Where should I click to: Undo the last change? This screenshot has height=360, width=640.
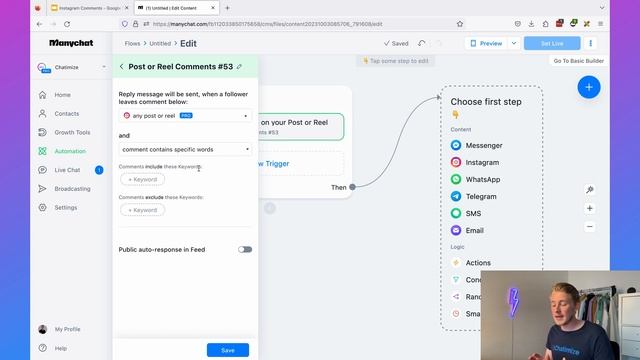[422, 43]
